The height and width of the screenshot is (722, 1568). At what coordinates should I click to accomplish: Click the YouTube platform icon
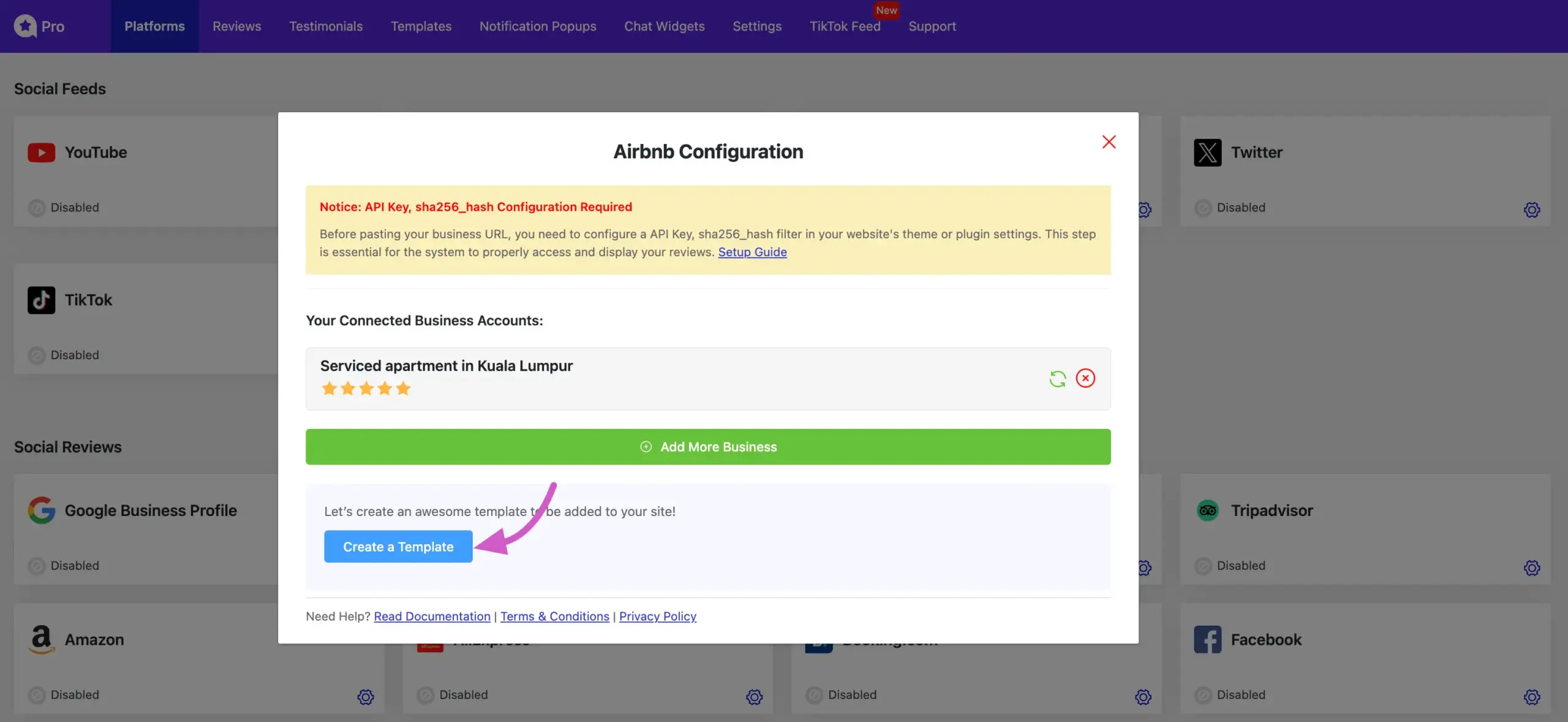coord(41,153)
